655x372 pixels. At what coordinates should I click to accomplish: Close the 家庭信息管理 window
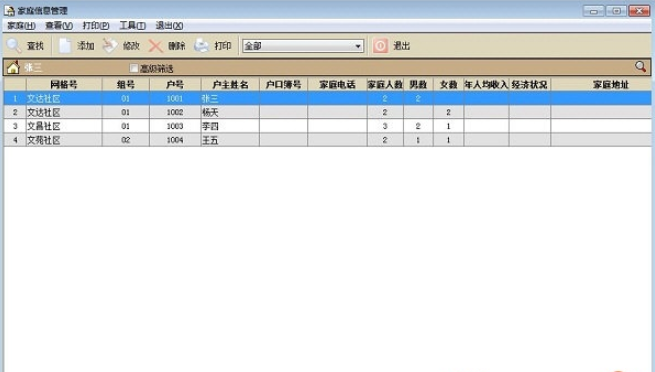639,11
